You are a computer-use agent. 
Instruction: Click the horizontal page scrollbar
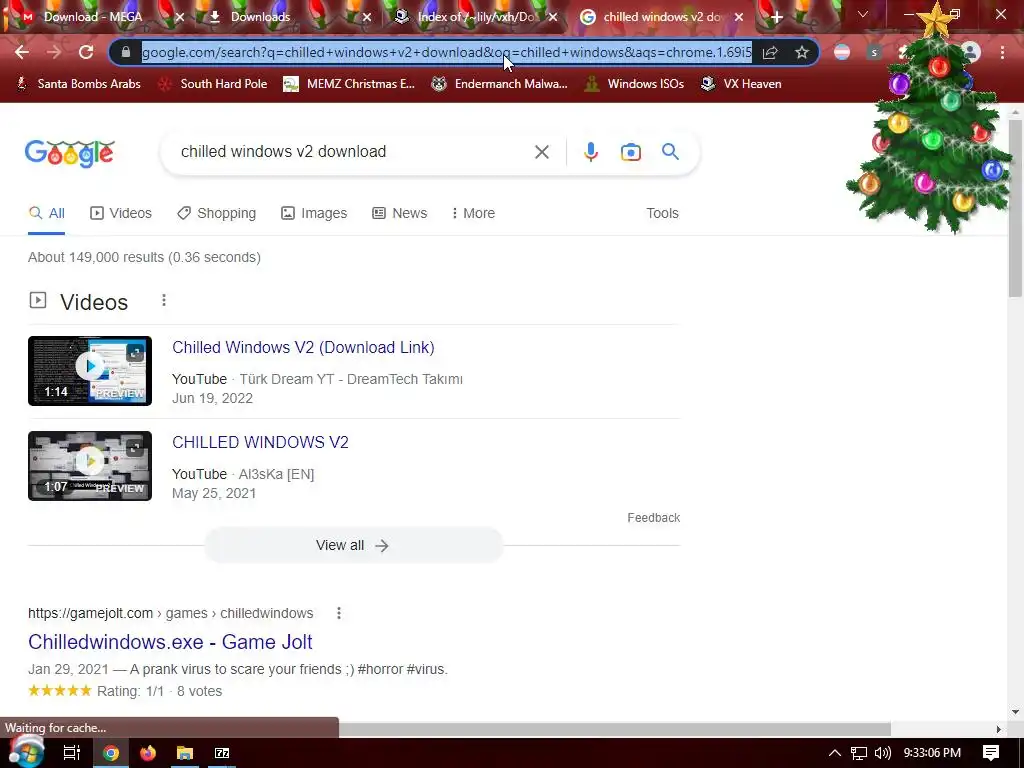click(x=614, y=729)
